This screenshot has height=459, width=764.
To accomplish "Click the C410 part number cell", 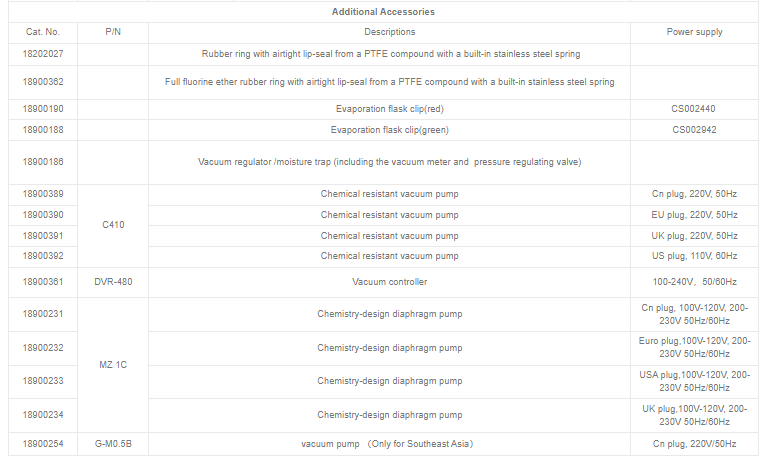I will tap(113, 225).
